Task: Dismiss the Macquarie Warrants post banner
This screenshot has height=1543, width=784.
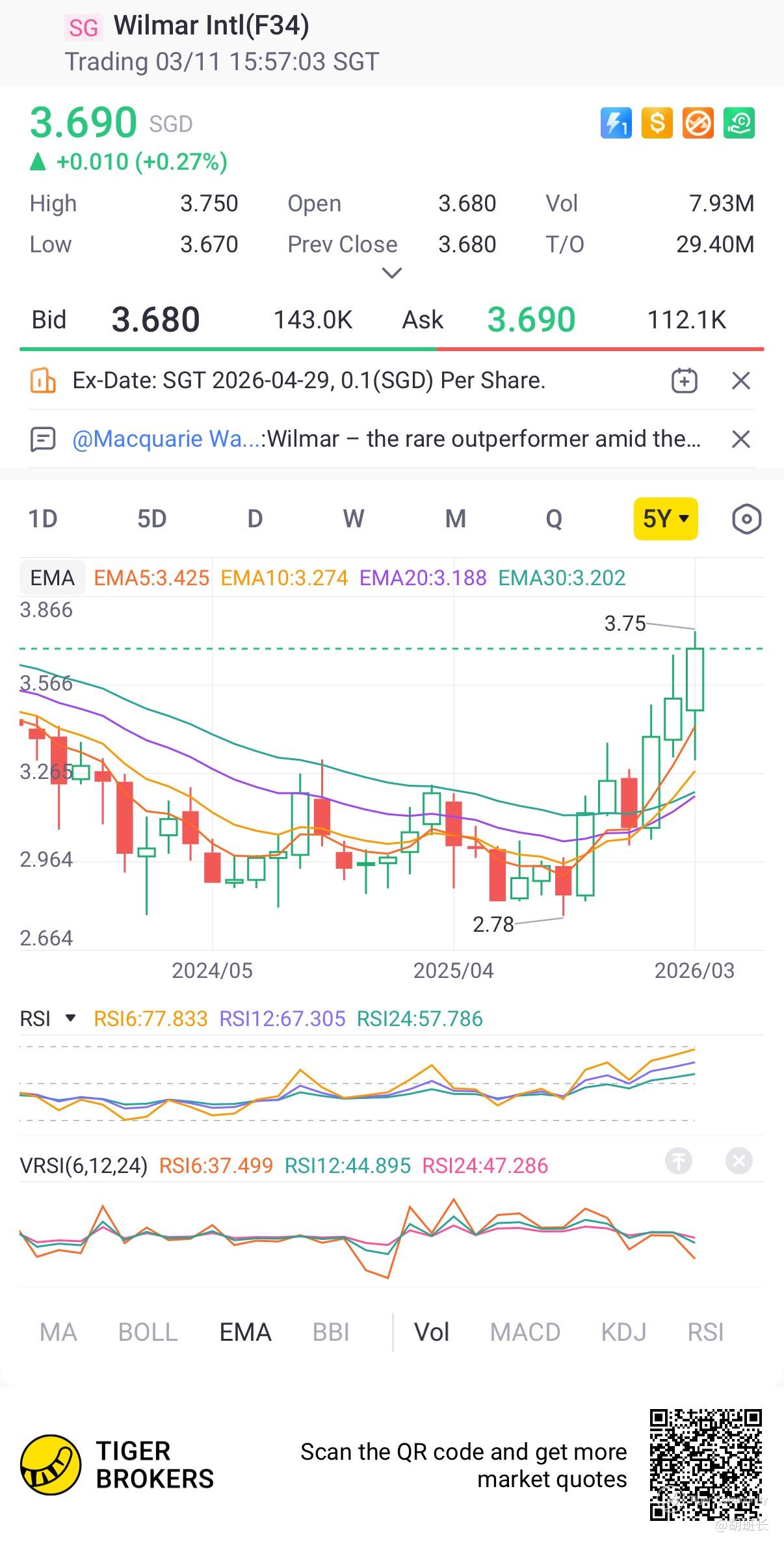Action: pos(741,439)
